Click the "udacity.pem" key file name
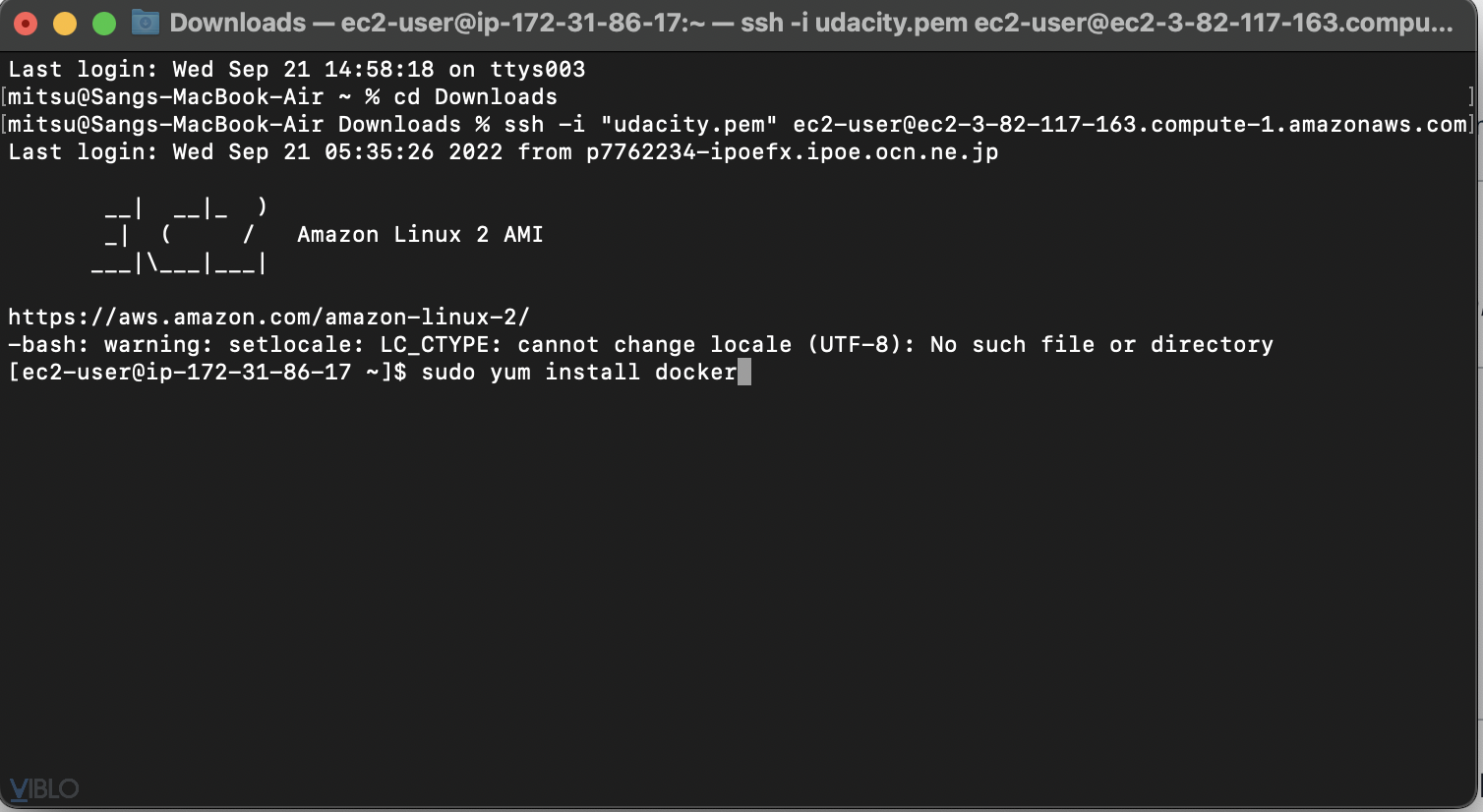This screenshot has width=1483, height=812. tap(688, 124)
